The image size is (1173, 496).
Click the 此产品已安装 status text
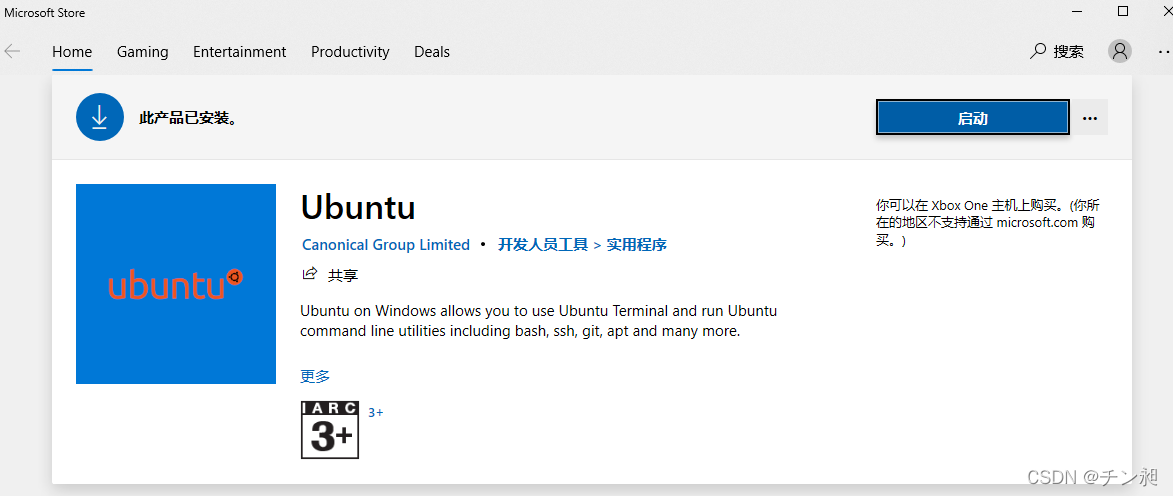point(188,118)
